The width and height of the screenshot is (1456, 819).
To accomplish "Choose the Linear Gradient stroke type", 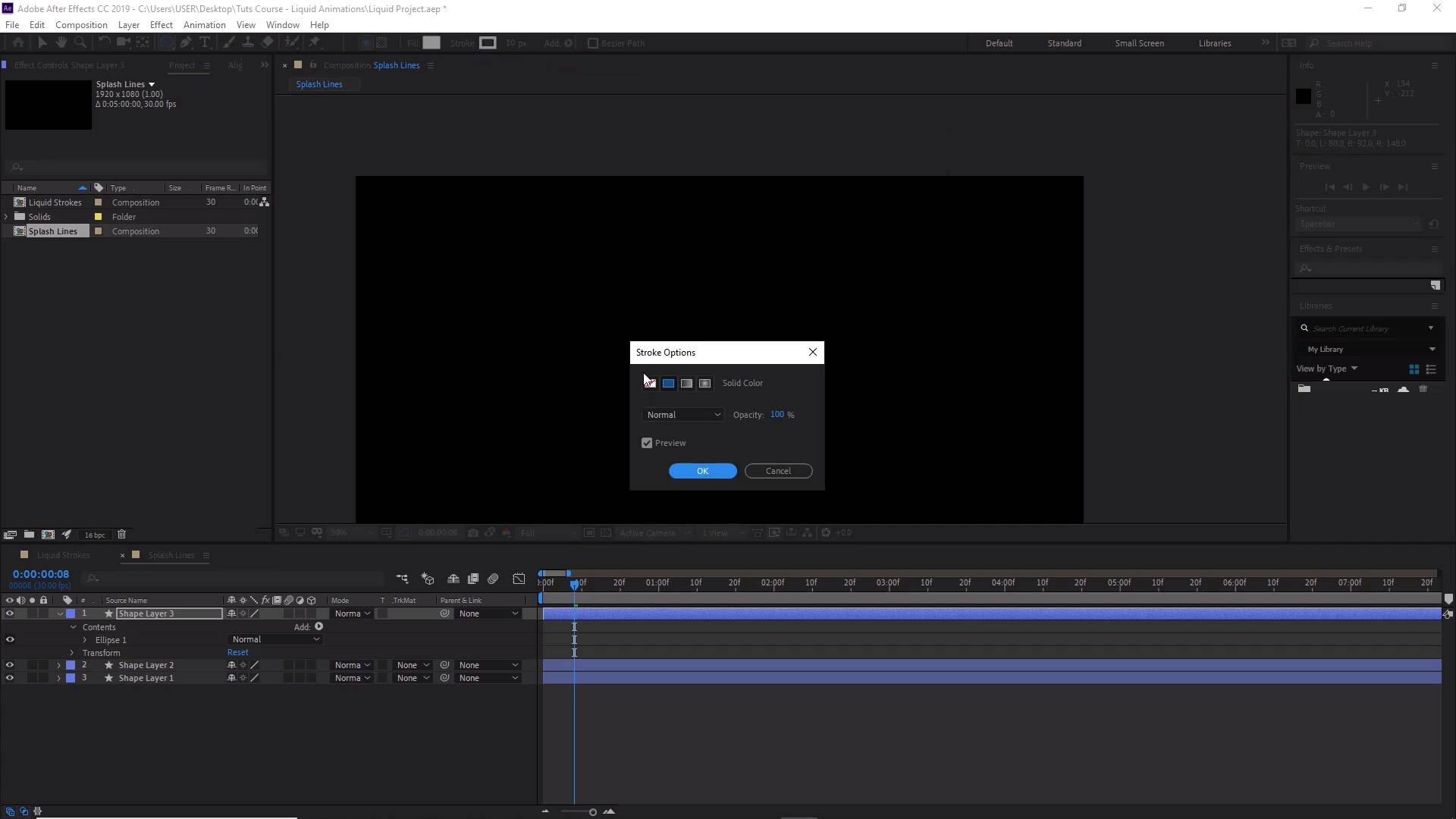I will [686, 384].
